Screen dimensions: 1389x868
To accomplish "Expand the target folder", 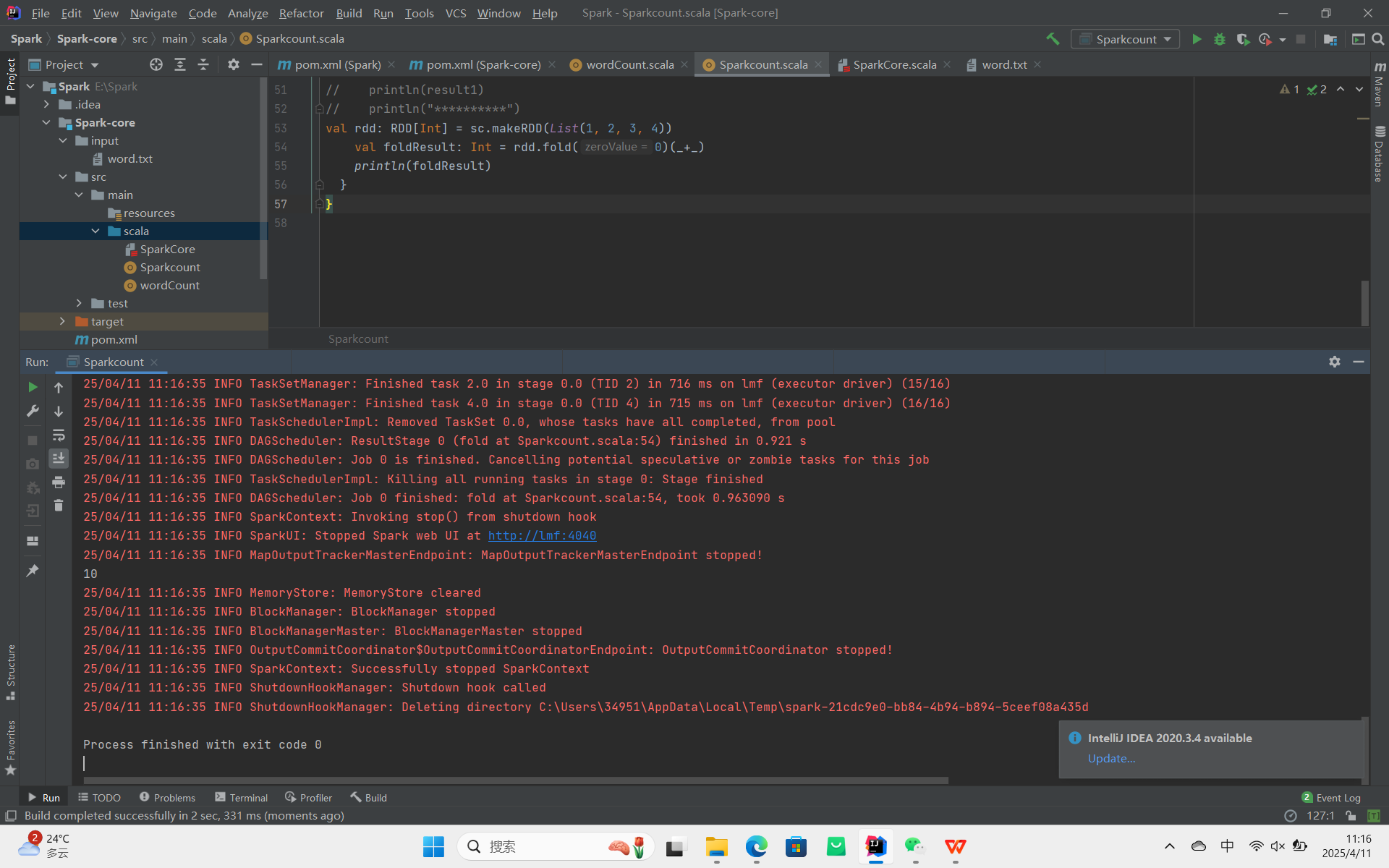I will (63, 321).
